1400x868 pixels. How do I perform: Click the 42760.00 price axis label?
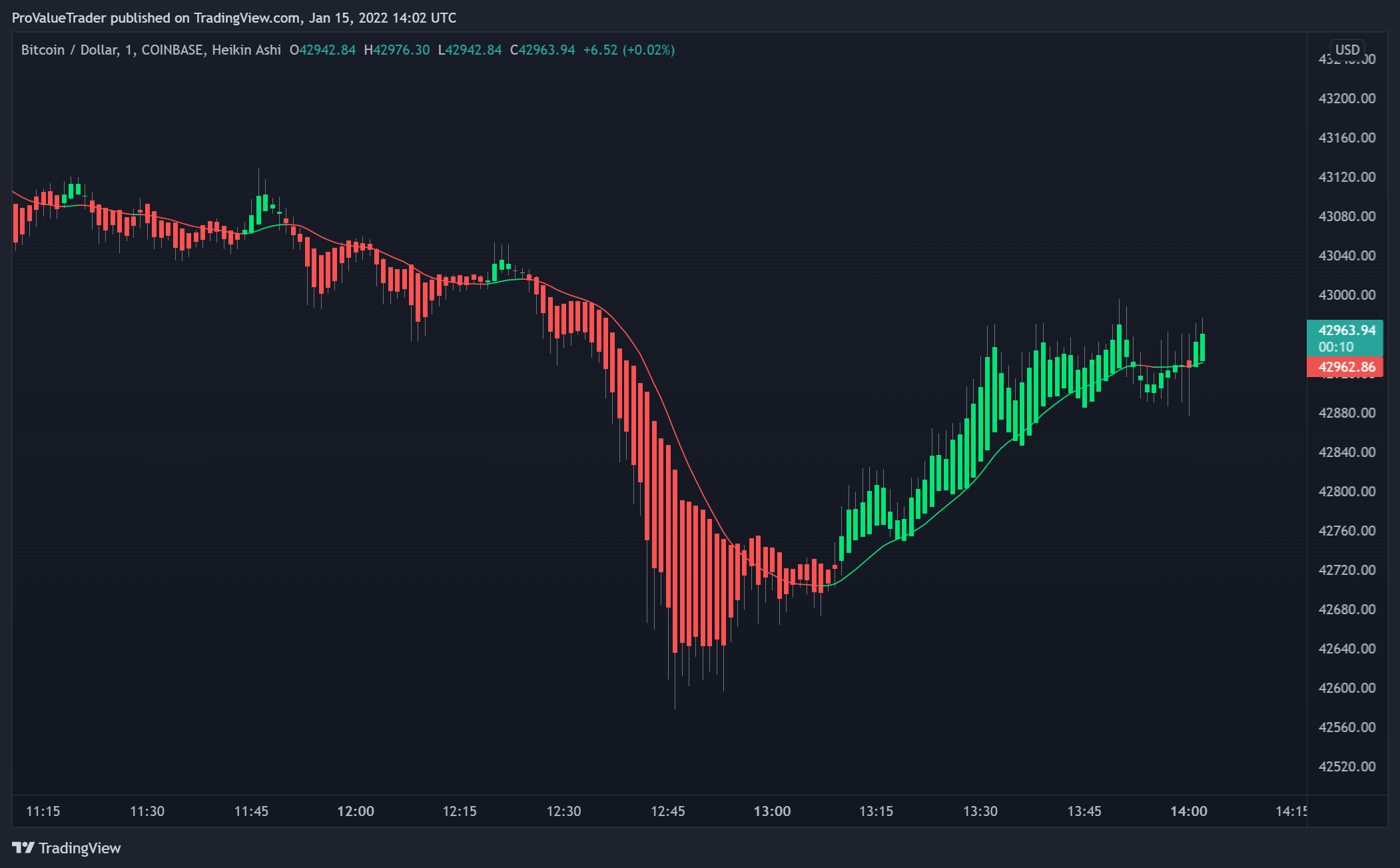point(1347,531)
